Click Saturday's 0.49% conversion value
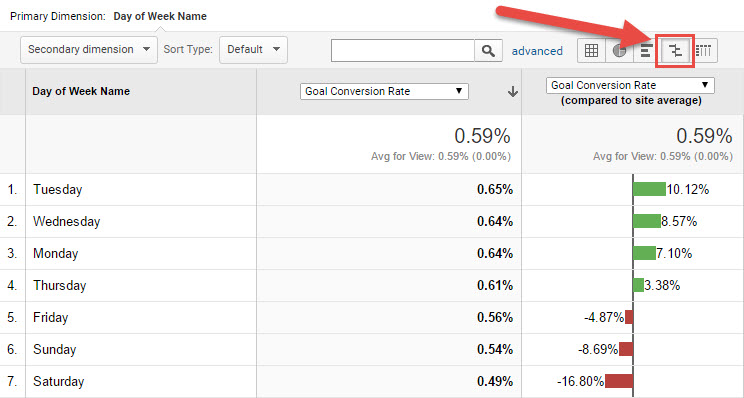Viewport: 744px width, 398px height. point(495,381)
